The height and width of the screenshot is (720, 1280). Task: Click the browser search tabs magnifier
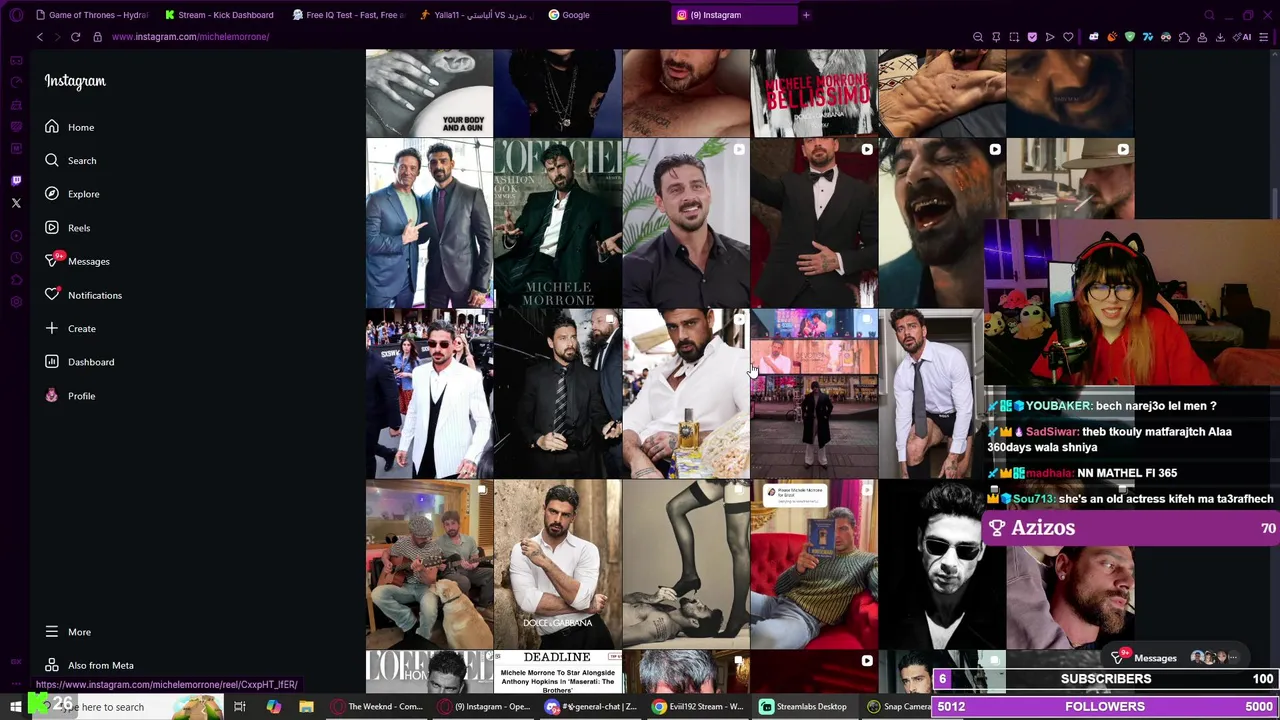[x=1209, y=15]
